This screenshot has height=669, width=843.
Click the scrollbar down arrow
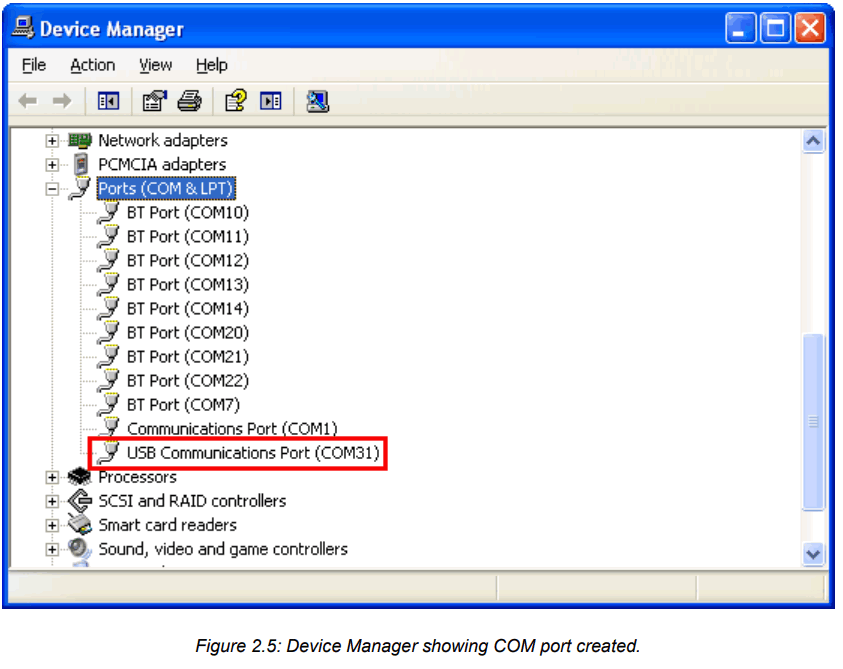813,554
